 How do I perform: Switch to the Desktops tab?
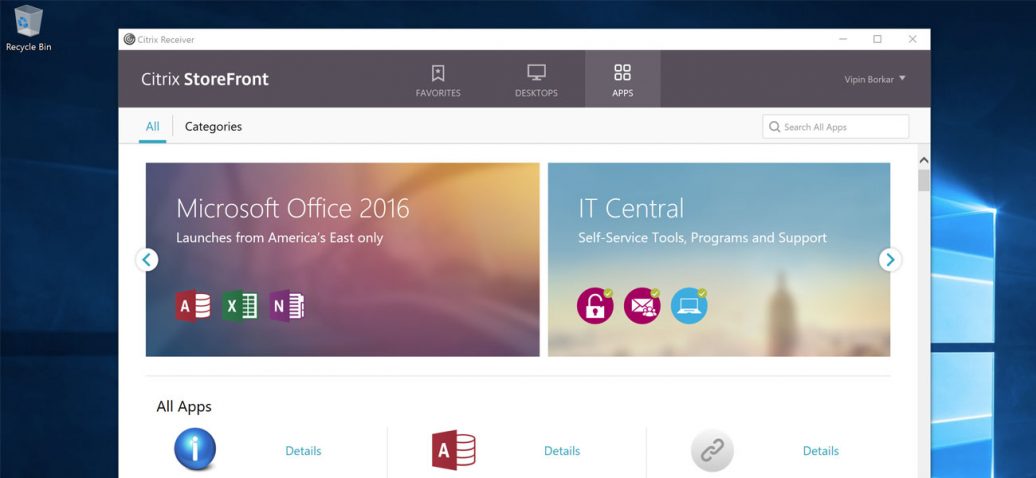click(536, 80)
